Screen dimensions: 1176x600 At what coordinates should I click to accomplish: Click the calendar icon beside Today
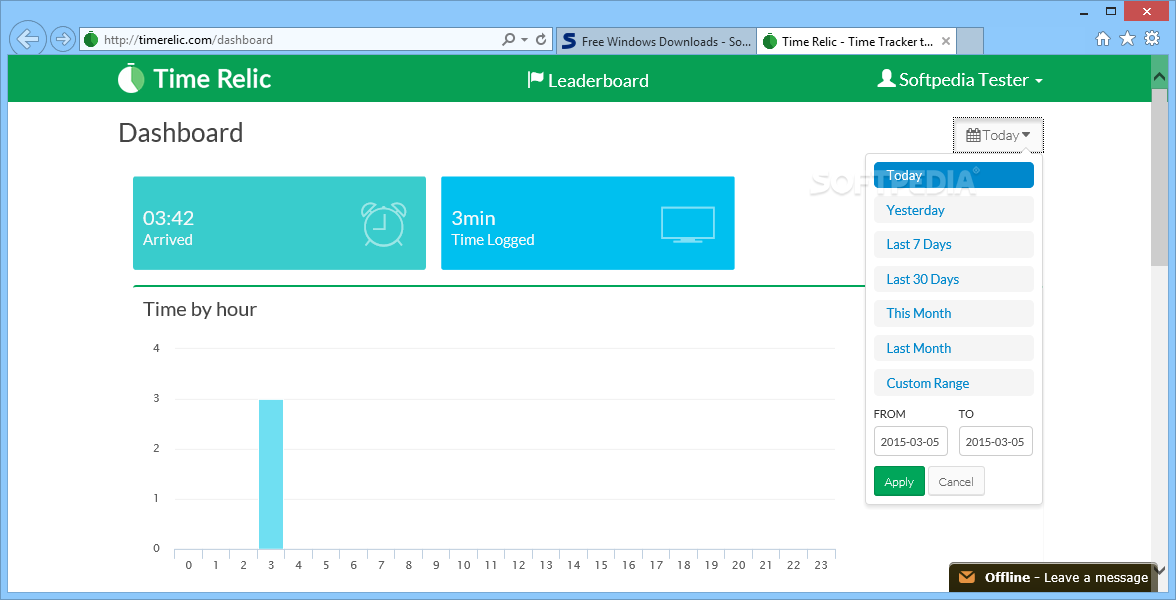tap(974, 135)
